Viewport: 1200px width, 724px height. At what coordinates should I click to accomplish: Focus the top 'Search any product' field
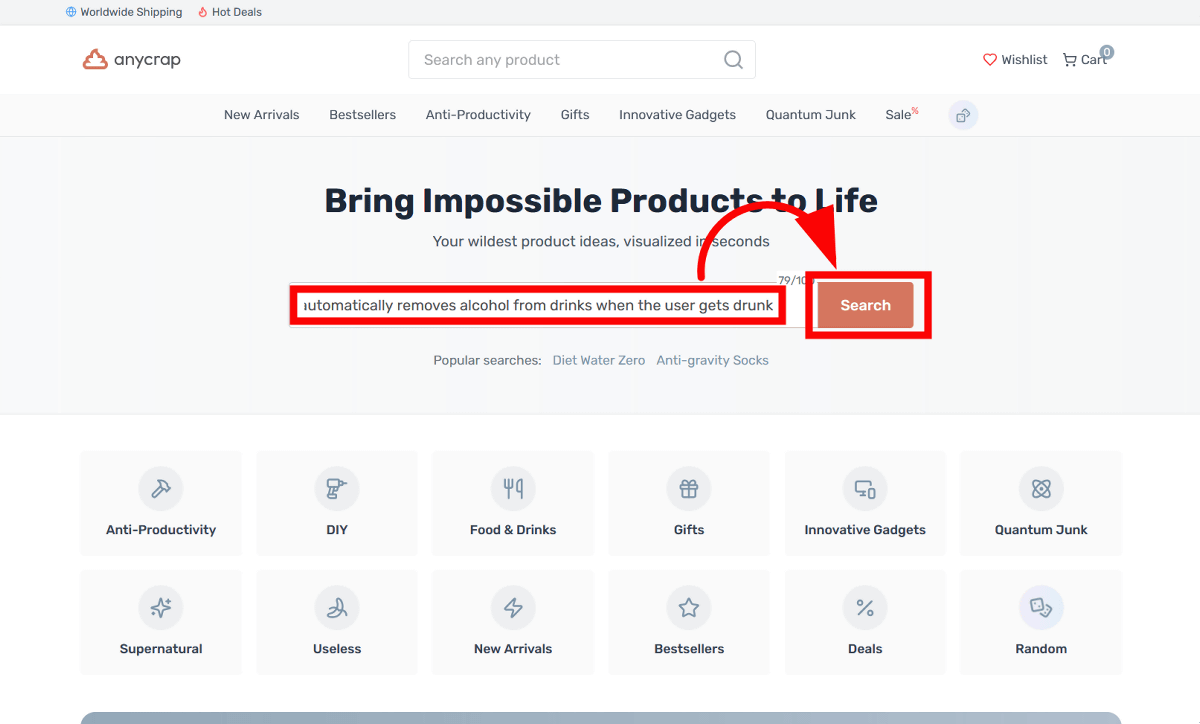pos(565,60)
